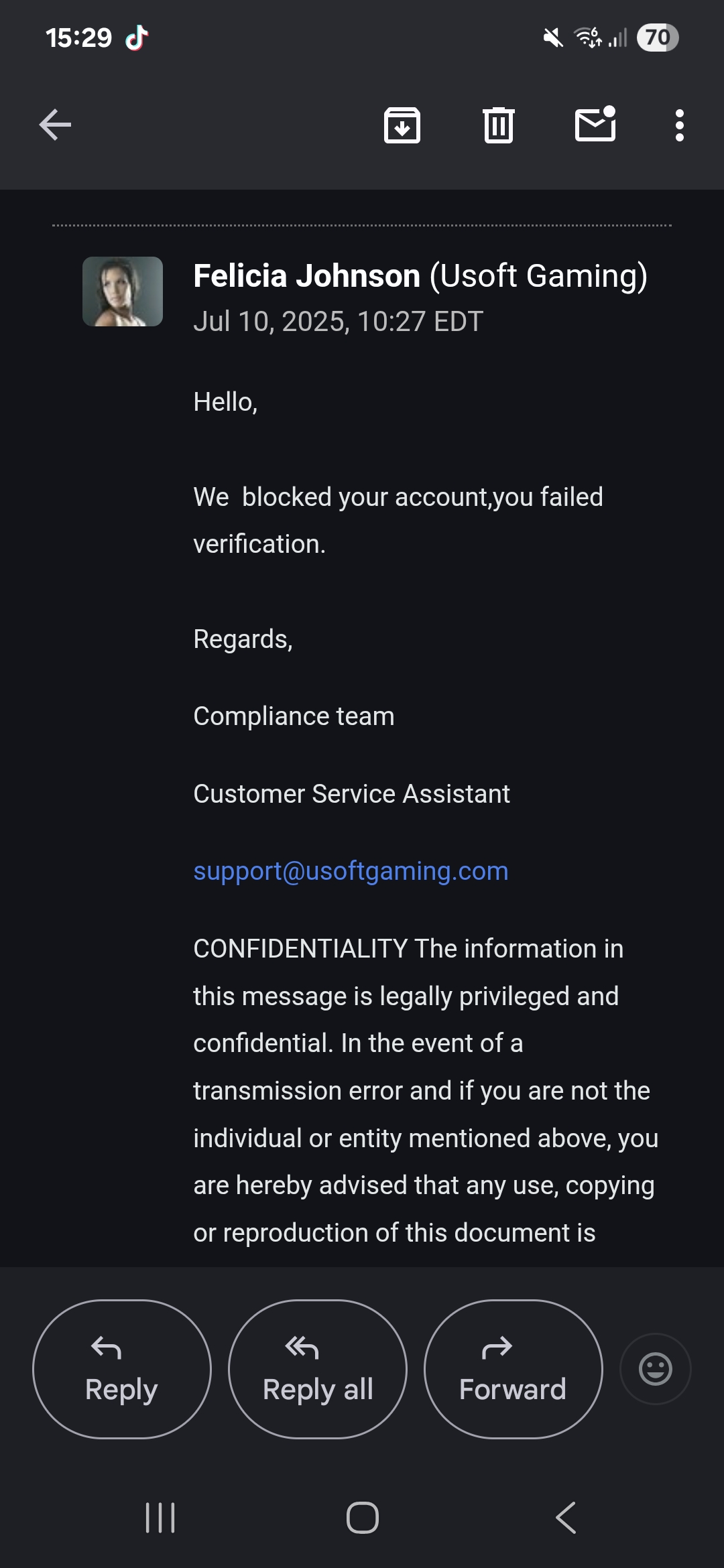Tap the Reply all button
This screenshot has width=724, height=1568.
pyautogui.click(x=318, y=1369)
